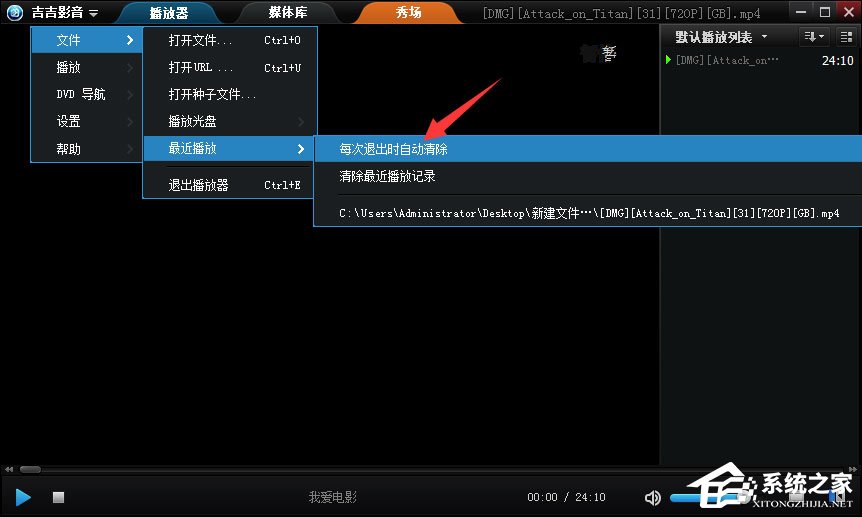Open the 帮助 submenu

[87, 148]
